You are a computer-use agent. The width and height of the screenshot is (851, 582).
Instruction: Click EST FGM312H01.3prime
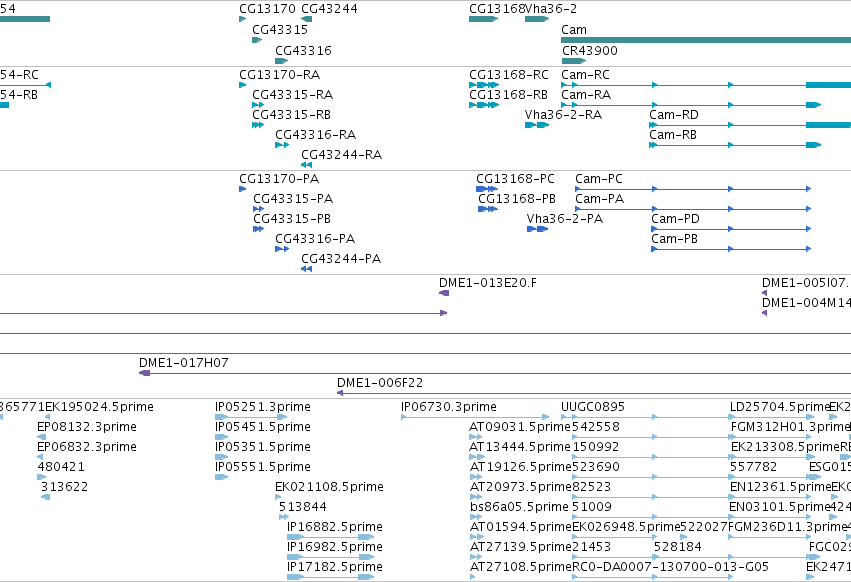click(x=788, y=427)
